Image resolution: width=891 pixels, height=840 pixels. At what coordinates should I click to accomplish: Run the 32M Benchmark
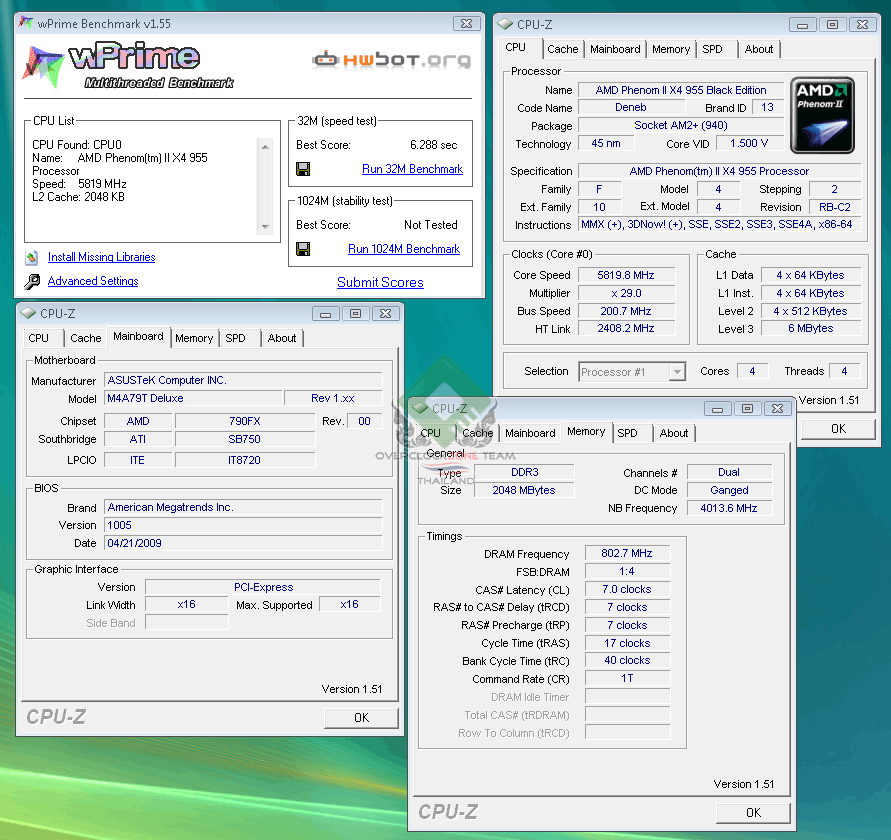click(x=413, y=169)
